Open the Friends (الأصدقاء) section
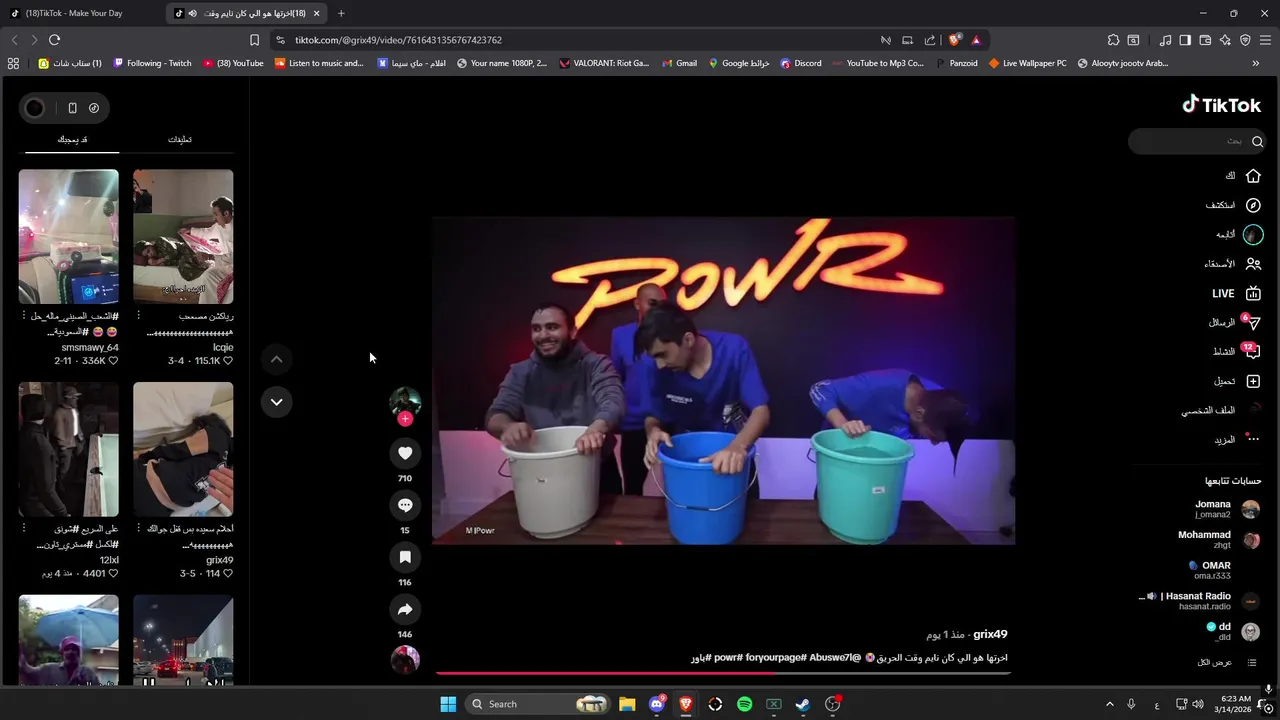Screen dimensions: 1280x720 click(1233, 264)
